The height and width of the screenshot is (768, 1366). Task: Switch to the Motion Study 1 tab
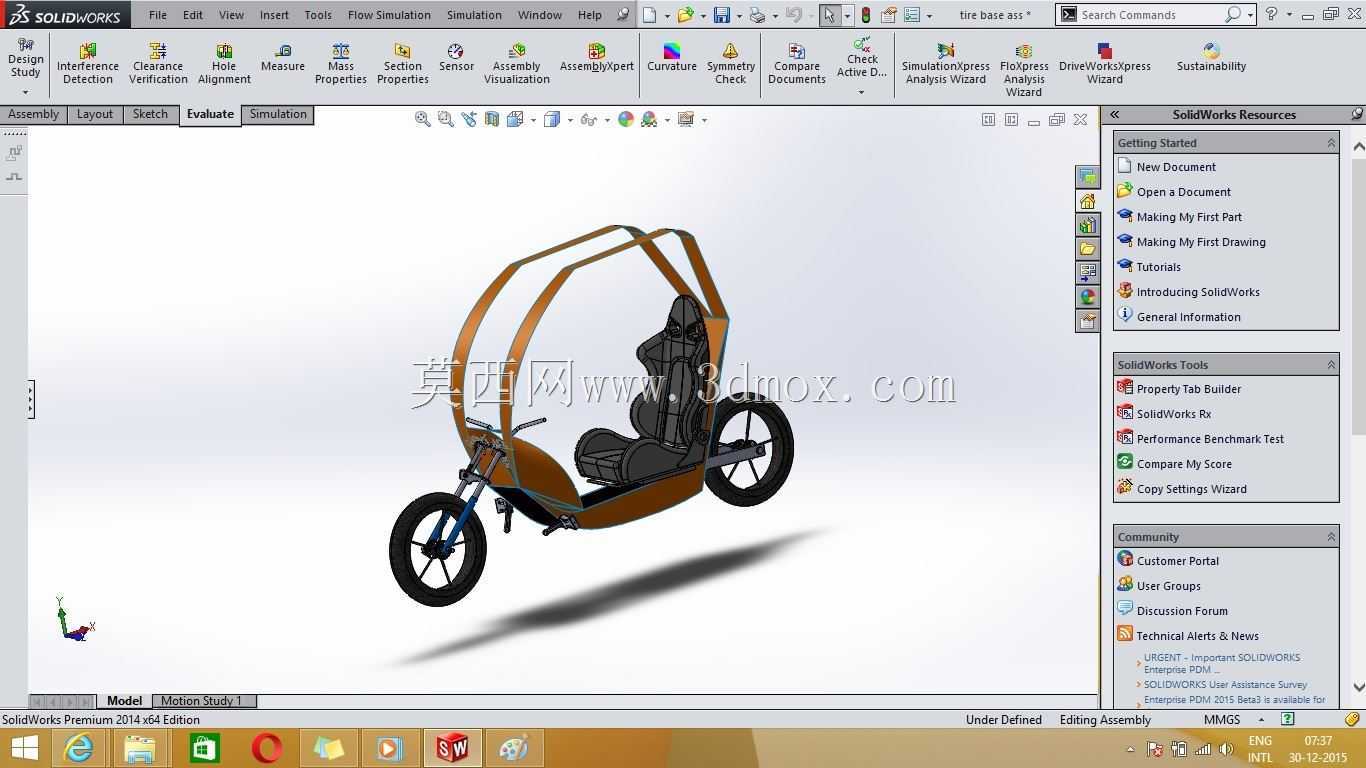coord(202,701)
